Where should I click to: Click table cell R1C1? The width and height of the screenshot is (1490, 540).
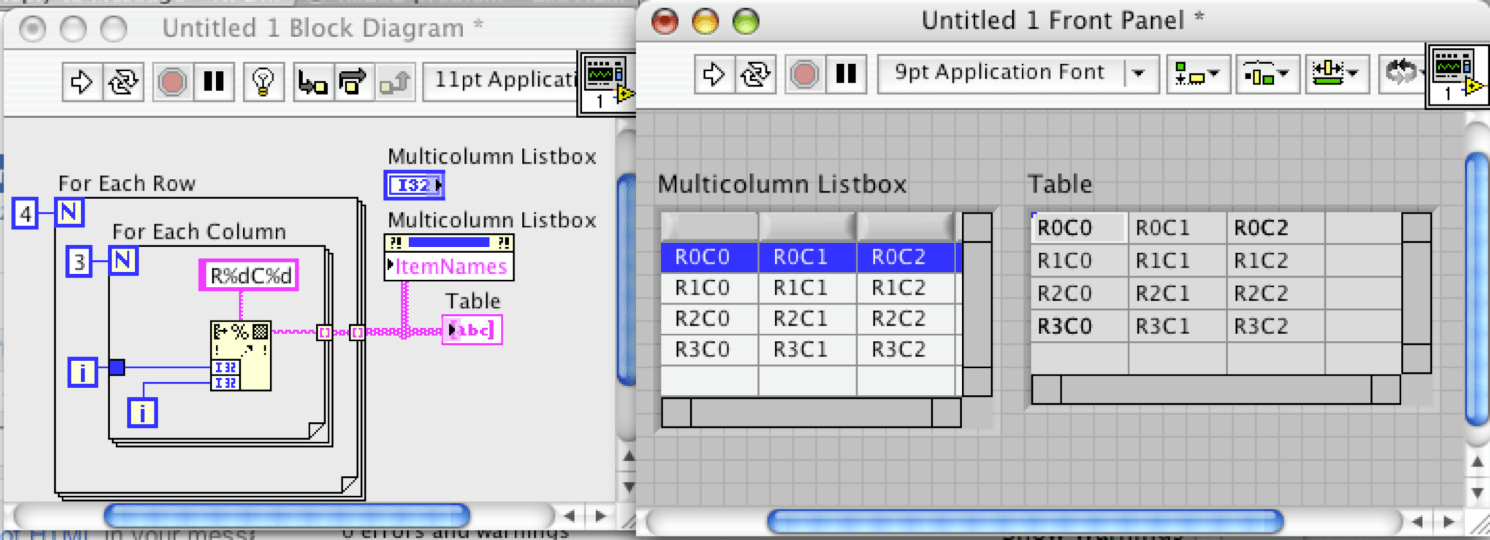pos(1177,261)
